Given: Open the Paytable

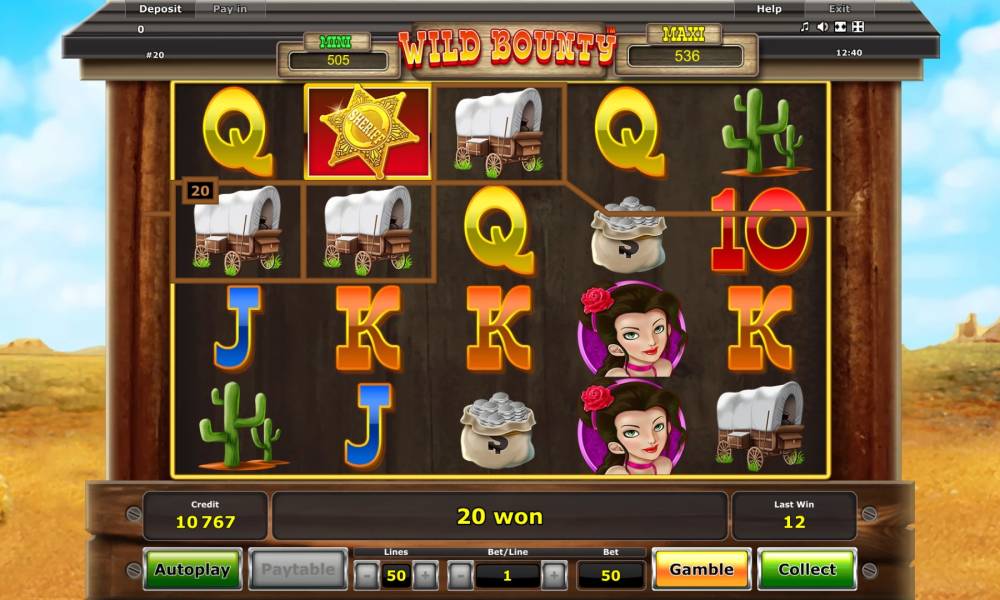Looking at the screenshot, I should tap(298, 569).
